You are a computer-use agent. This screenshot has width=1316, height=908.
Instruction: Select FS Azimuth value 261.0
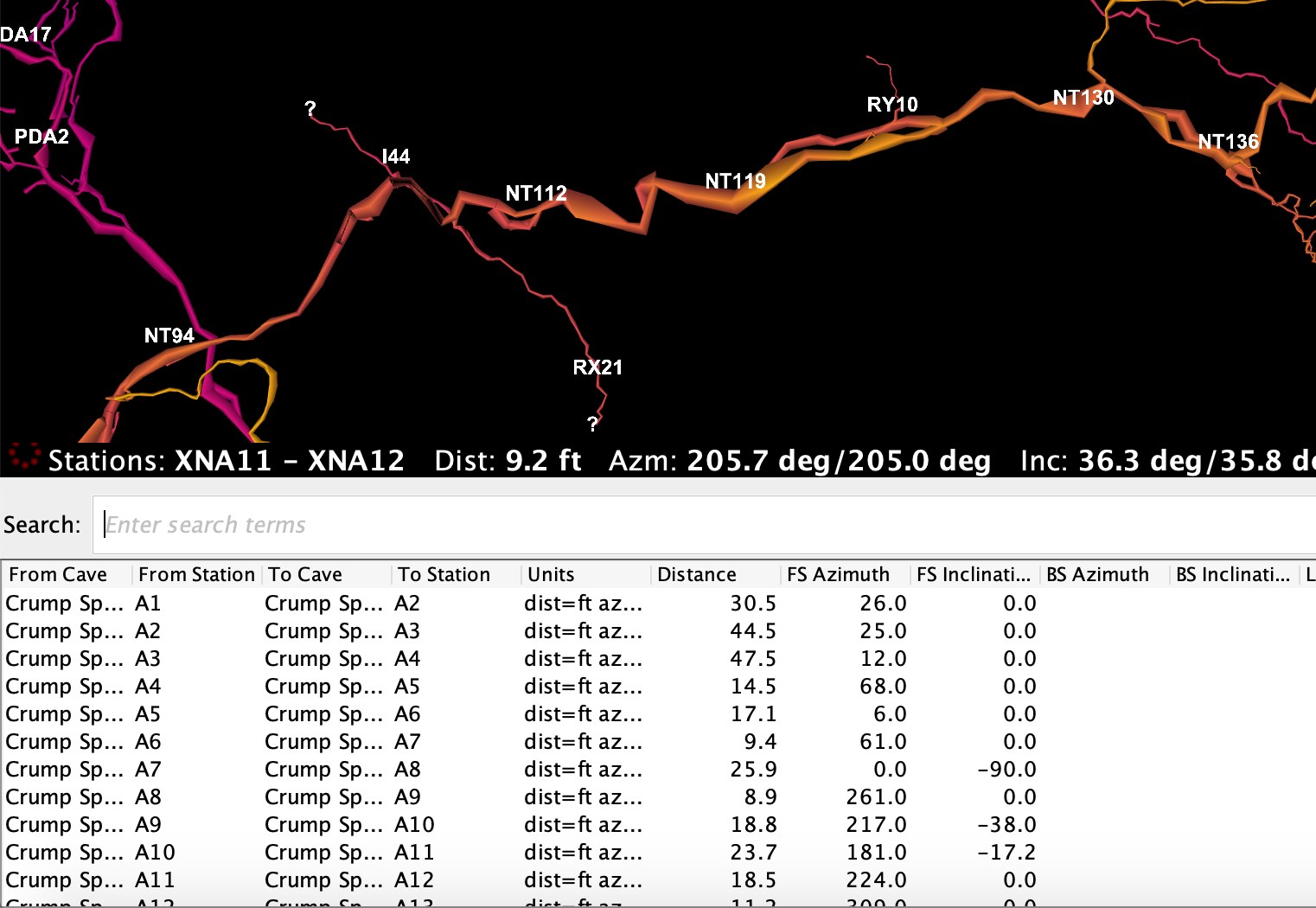coord(877,796)
